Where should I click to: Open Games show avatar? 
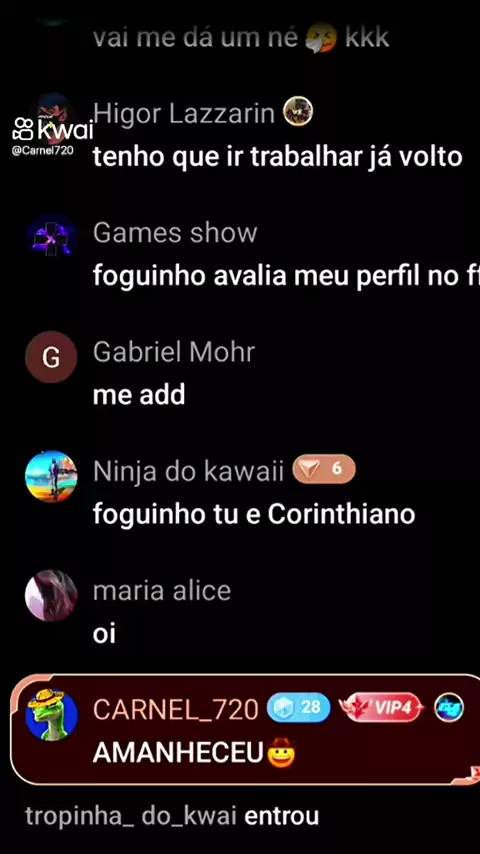51,235
